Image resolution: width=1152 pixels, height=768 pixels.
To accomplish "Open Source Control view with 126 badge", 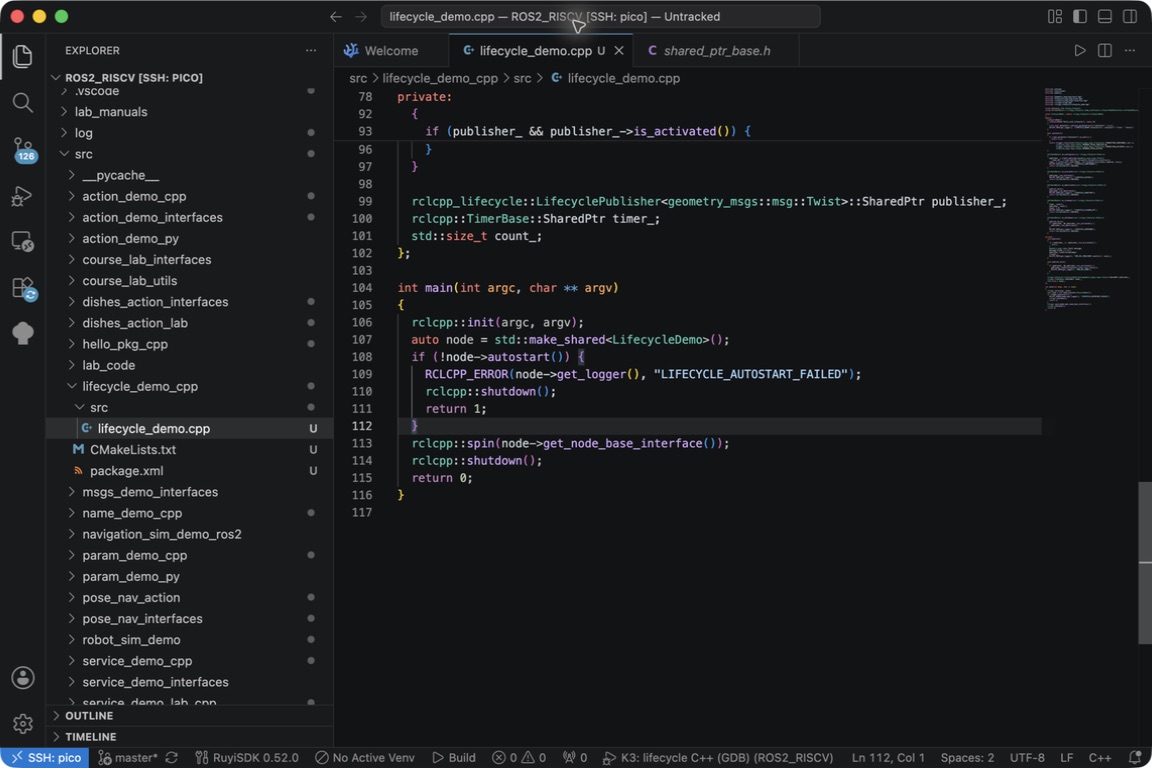I will click(x=23, y=149).
